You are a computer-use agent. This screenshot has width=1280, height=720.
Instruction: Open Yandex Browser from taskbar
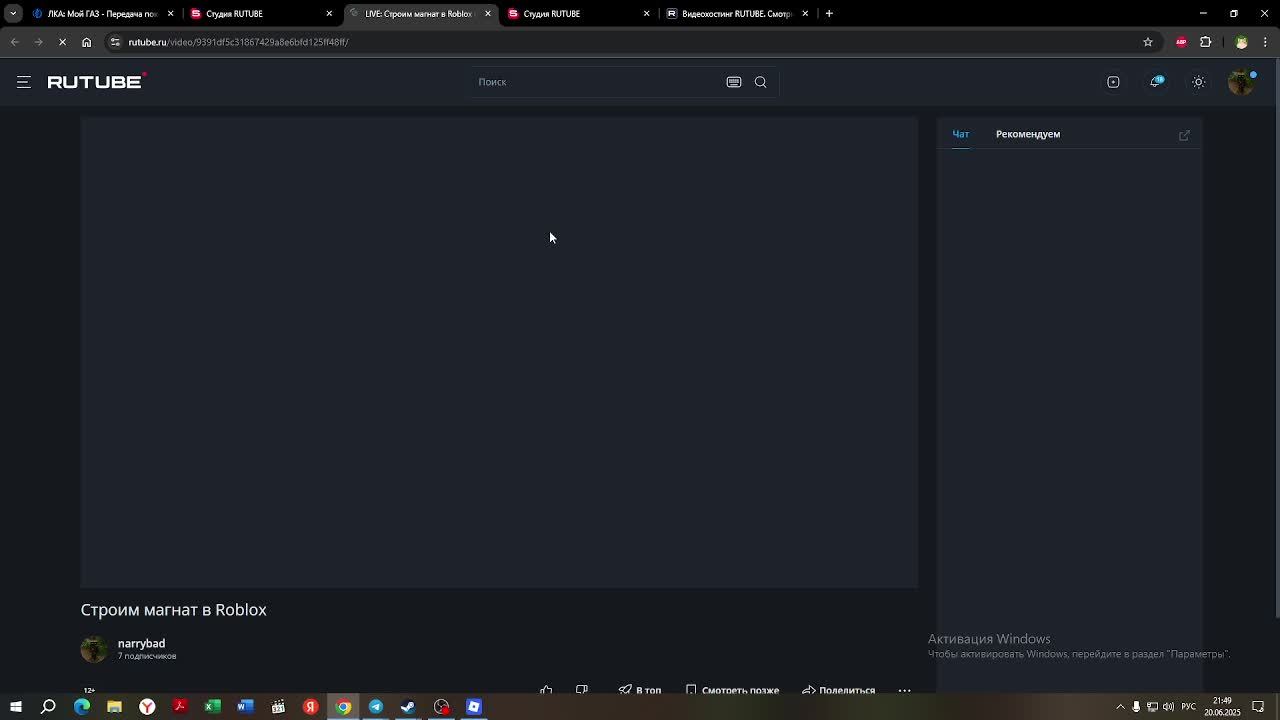[x=147, y=707]
